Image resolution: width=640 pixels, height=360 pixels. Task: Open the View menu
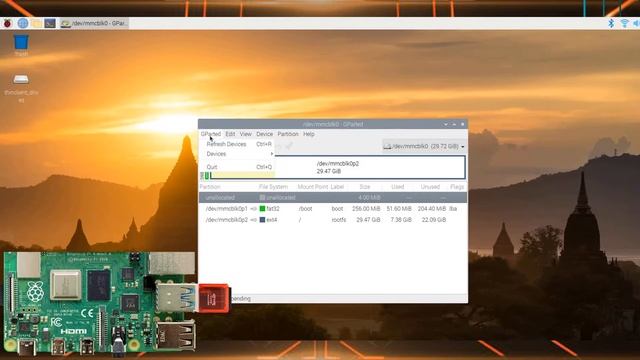(246, 134)
